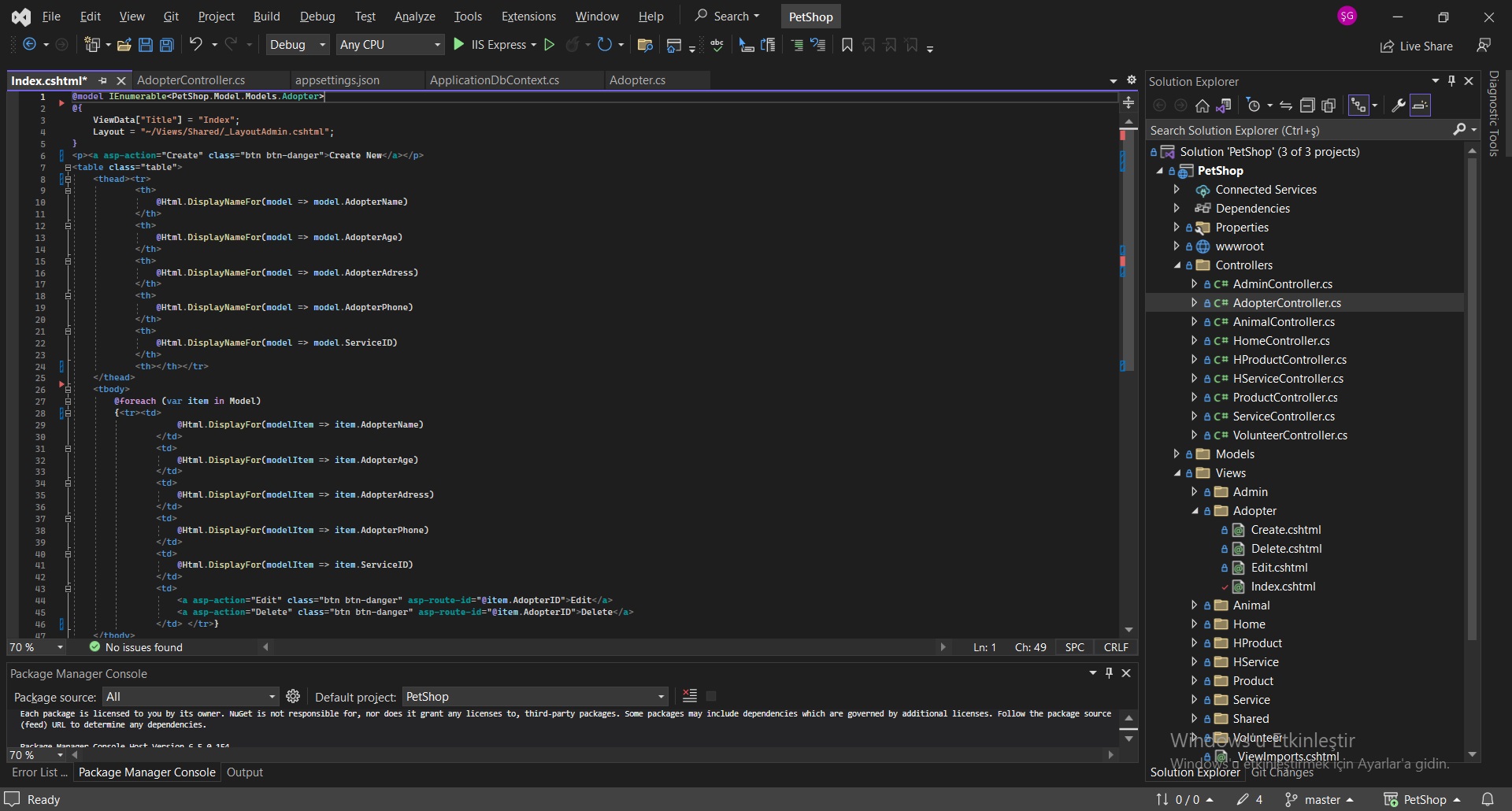Click the Live Share button
The width and height of the screenshot is (1512, 811).
[x=1417, y=46]
